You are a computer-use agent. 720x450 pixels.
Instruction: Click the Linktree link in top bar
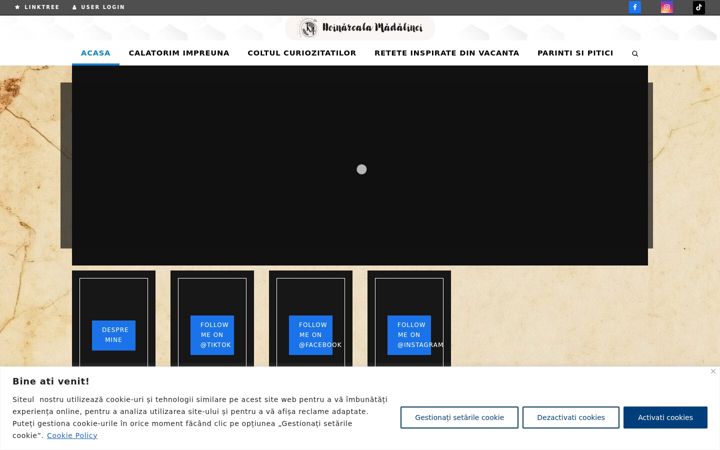(37, 7)
